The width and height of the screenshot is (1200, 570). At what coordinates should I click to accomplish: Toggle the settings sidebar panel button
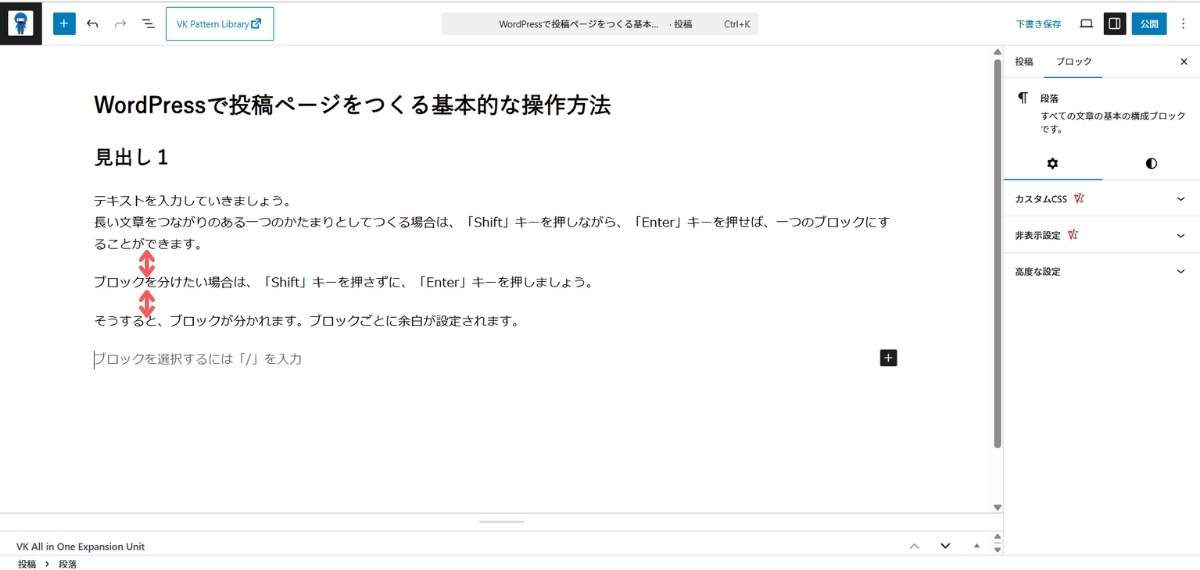pyautogui.click(x=1115, y=23)
